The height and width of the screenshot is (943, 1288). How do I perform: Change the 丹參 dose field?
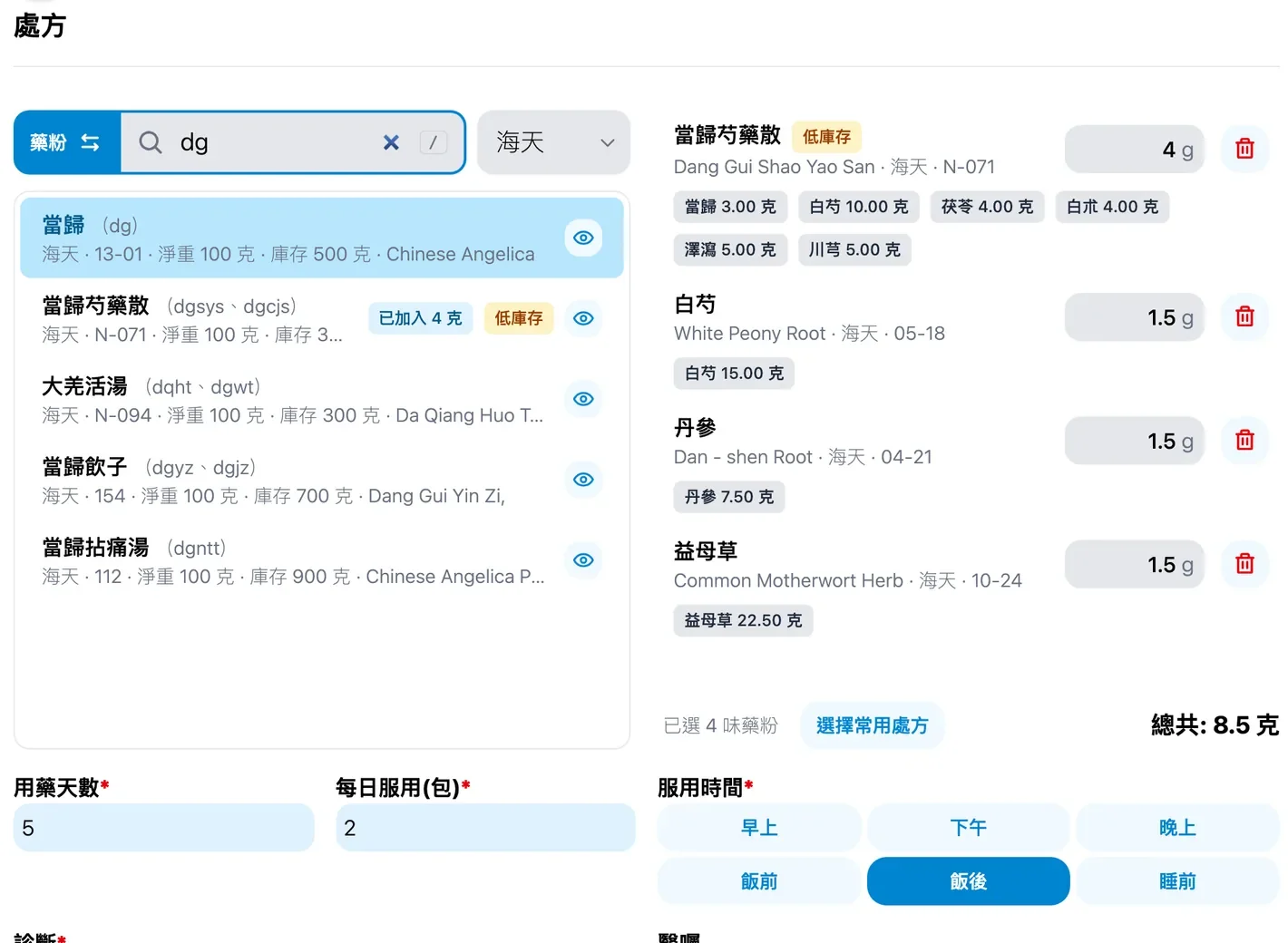point(1135,441)
